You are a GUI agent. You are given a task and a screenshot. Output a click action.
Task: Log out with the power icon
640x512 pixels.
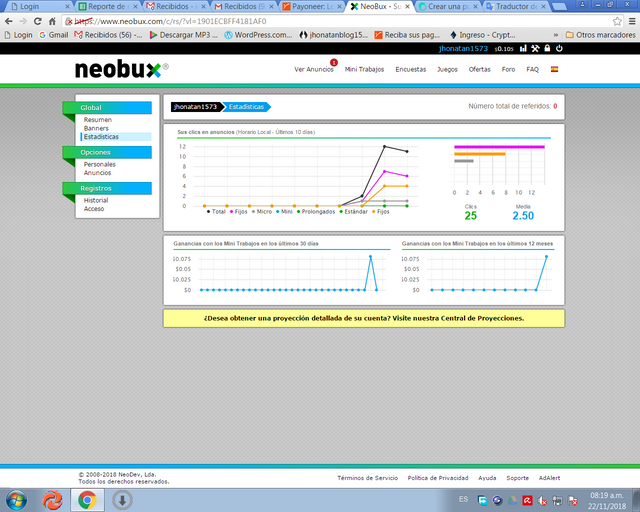[559, 48]
